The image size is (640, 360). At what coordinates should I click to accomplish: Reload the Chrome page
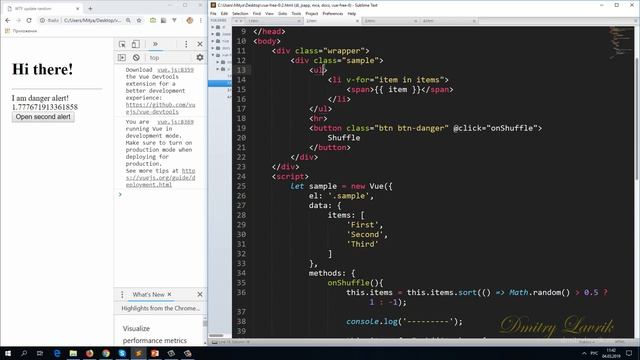(x=29, y=20)
